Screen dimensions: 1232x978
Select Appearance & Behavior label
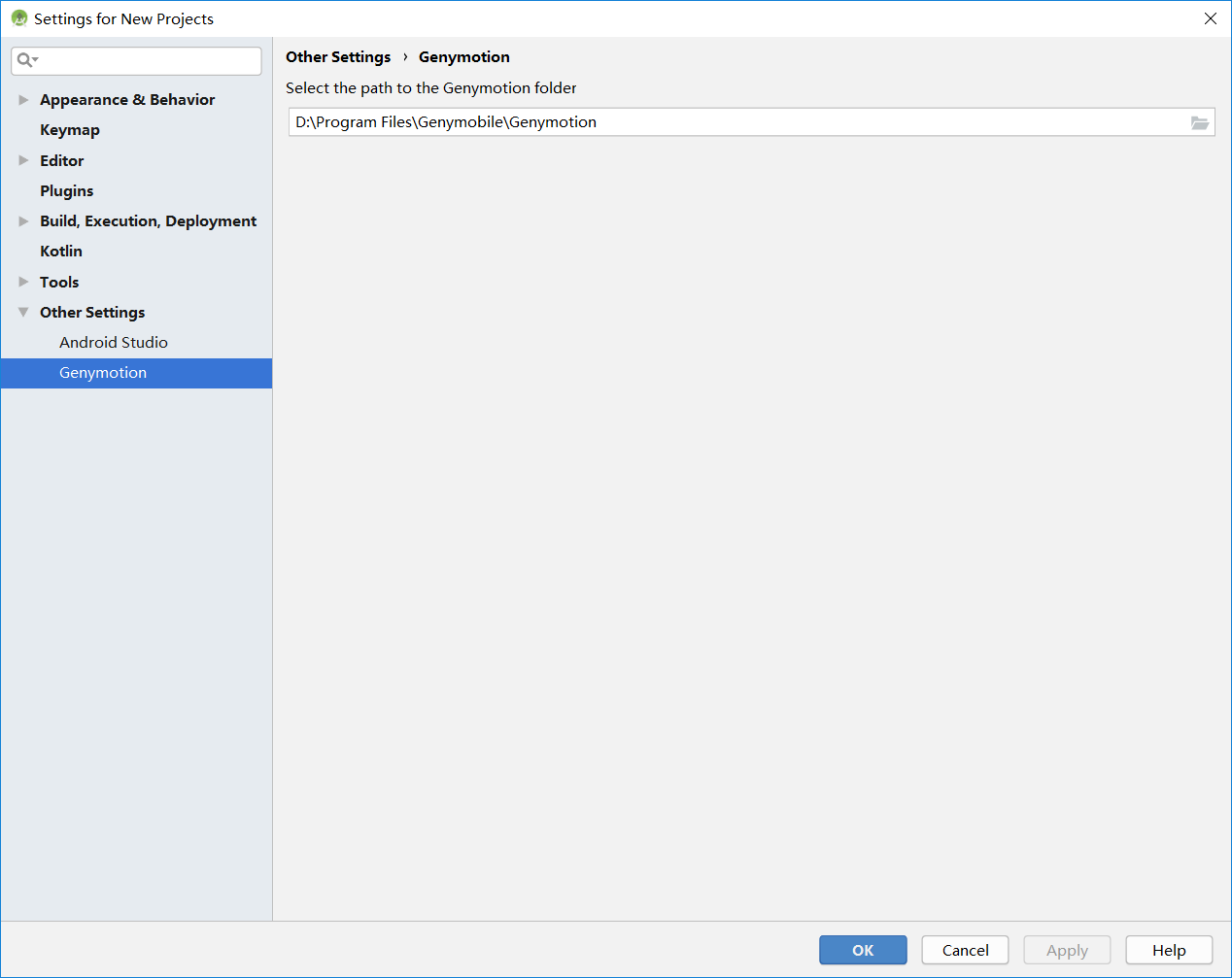click(127, 100)
